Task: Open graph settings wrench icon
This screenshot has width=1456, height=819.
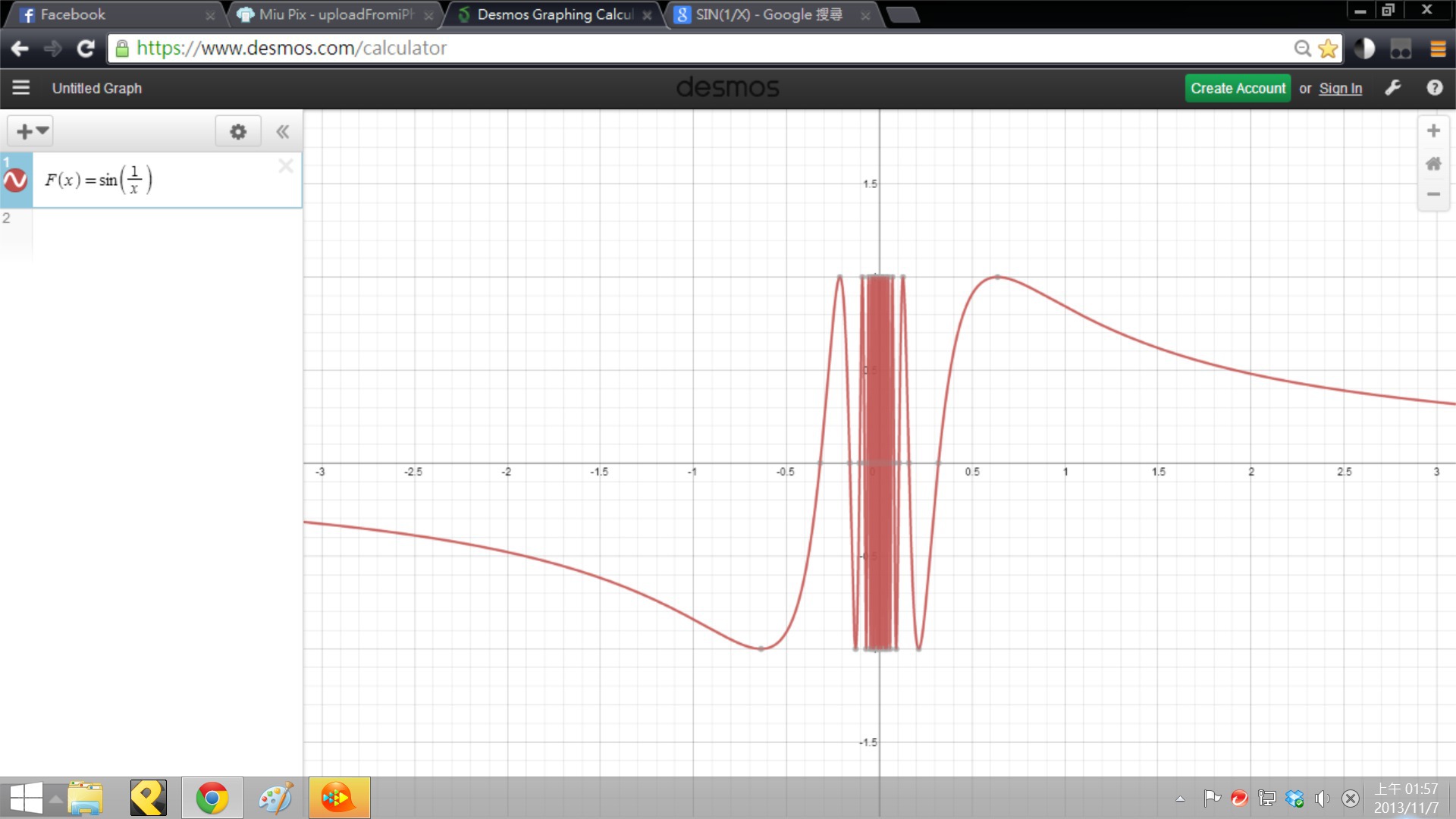Action: tap(1393, 88)
